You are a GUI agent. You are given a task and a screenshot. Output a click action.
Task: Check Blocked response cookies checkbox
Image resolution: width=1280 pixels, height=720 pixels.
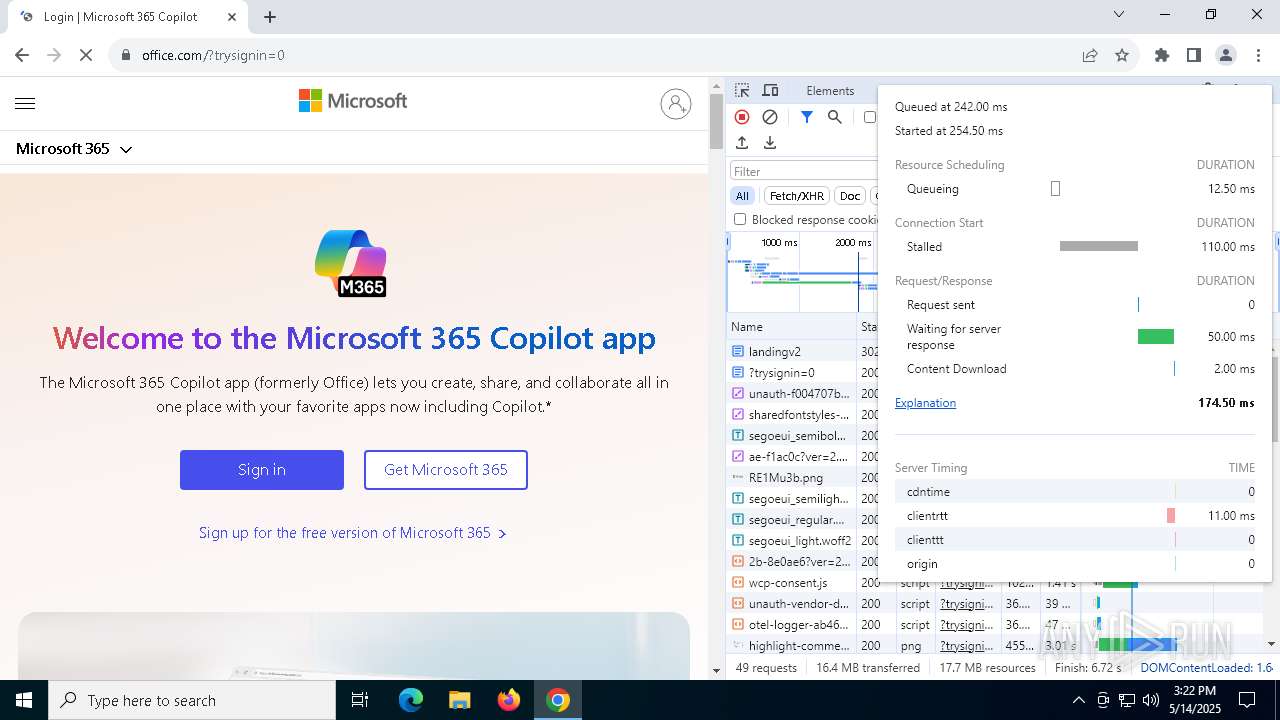[x=740, y=219]
